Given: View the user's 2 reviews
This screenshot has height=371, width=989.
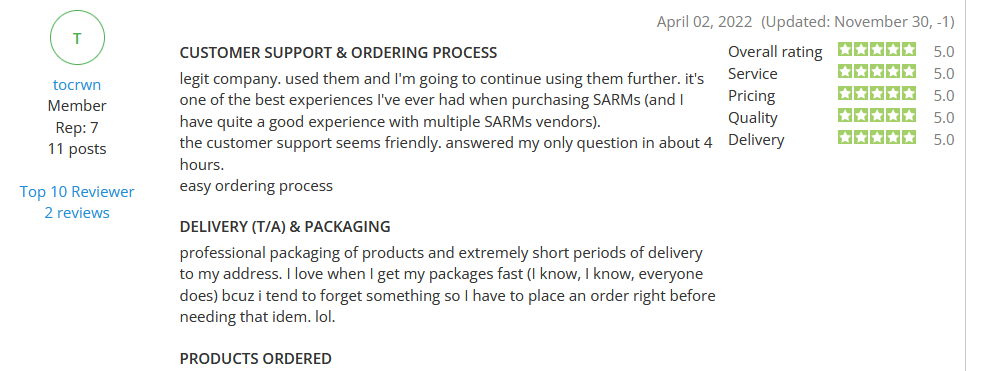Looking at the screenshot, I should point(77,213).
